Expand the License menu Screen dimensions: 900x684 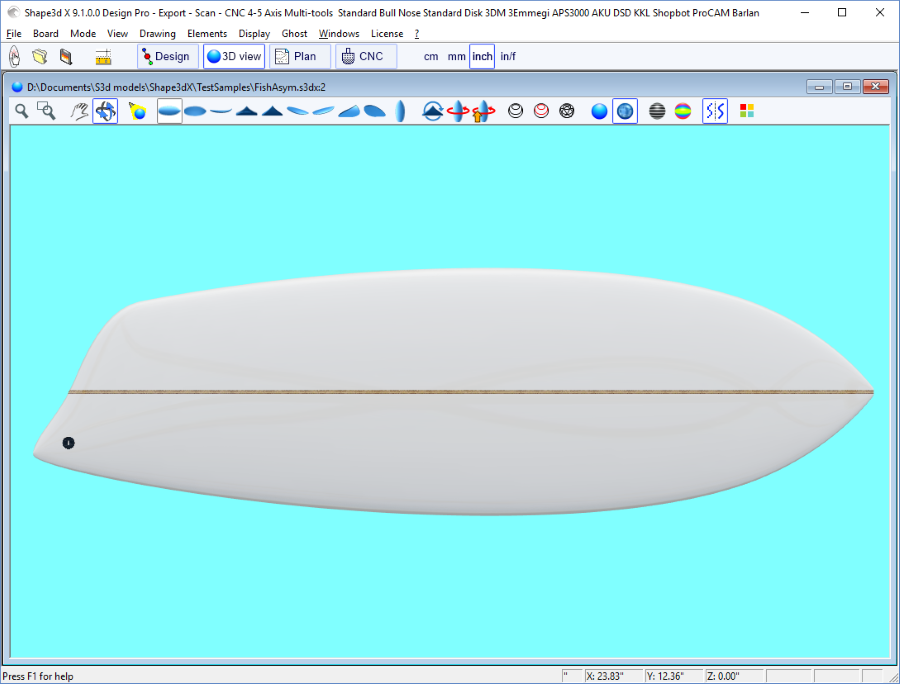(x=386, y=33)
